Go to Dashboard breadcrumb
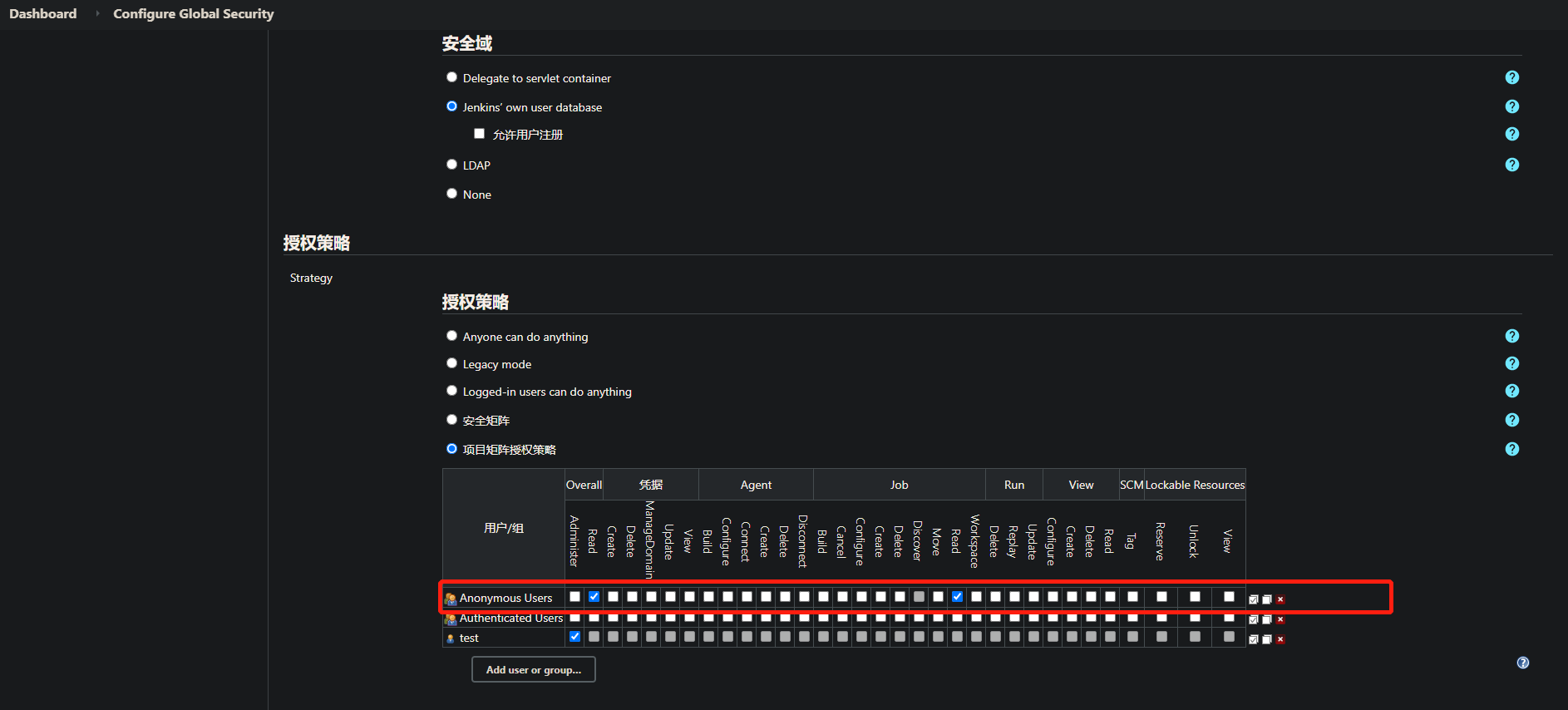 43,14
